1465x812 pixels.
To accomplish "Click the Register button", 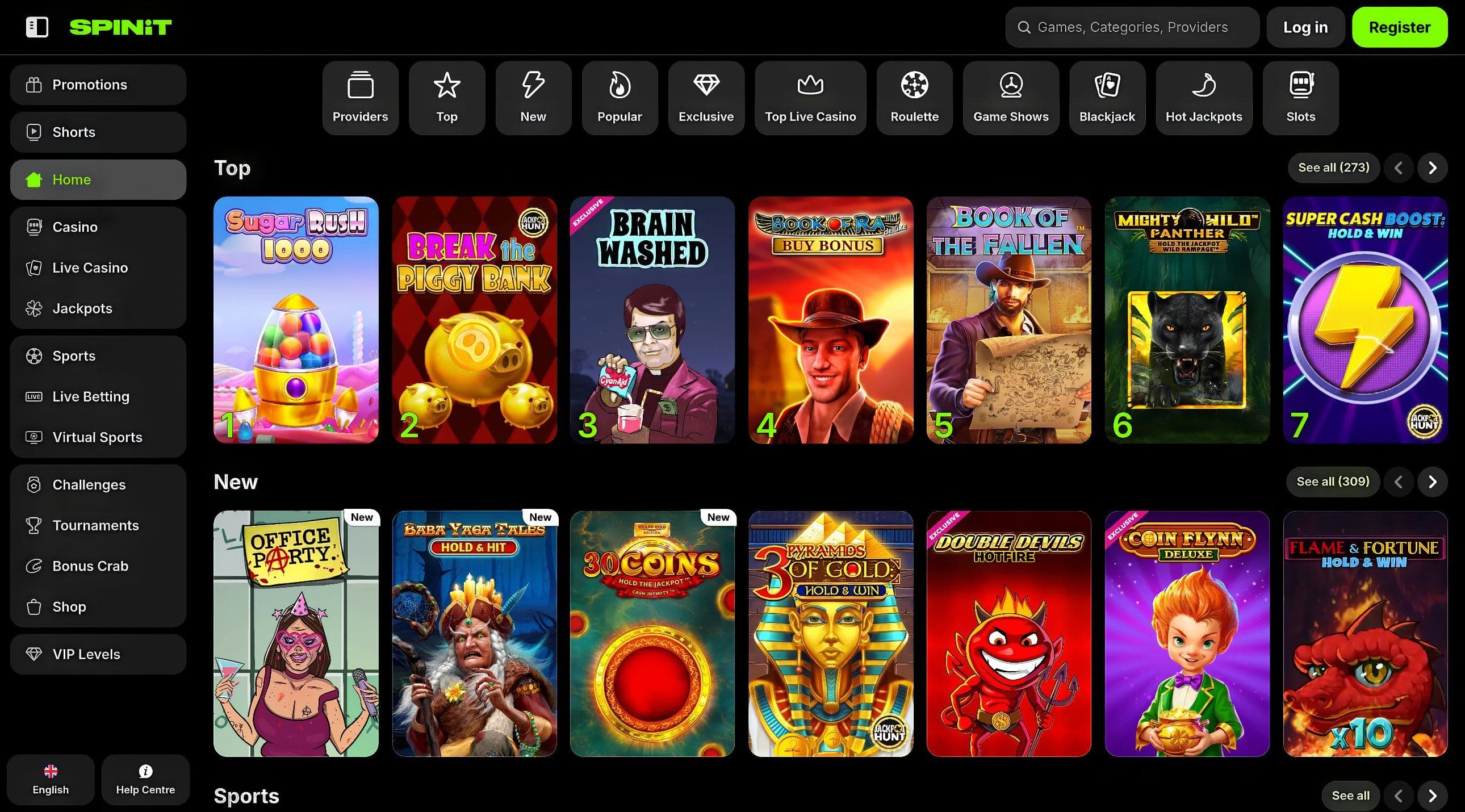I will (1399, 27).
